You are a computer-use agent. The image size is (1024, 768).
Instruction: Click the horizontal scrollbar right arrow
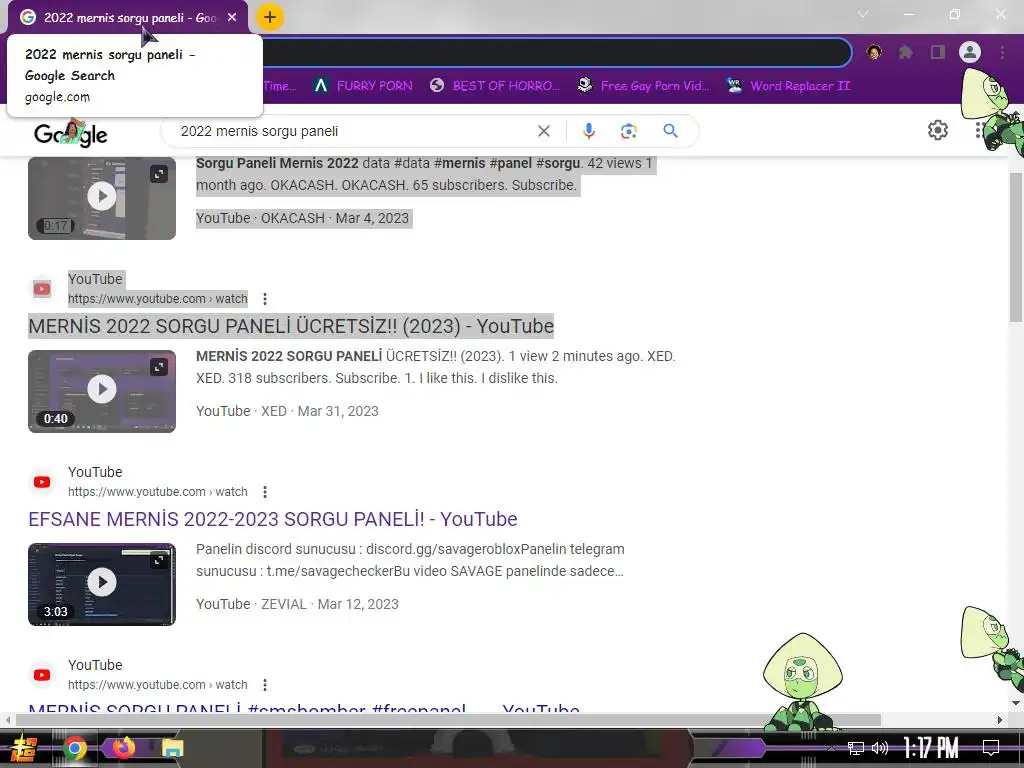coord(999,720)
